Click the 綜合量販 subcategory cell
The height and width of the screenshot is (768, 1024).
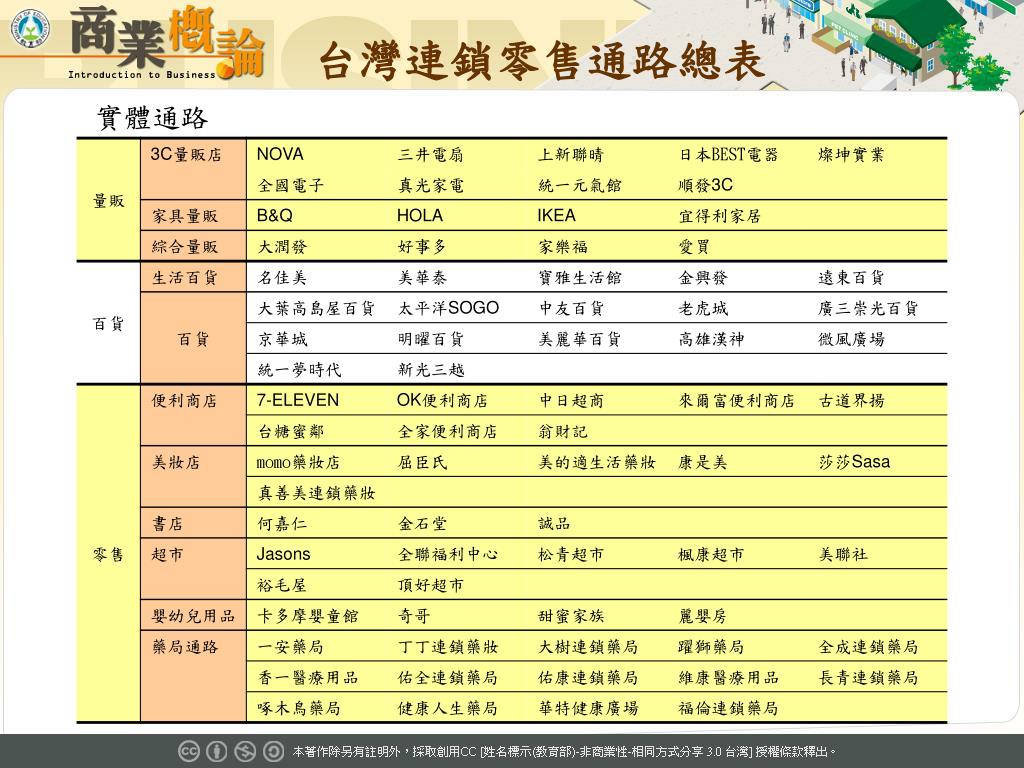click(x=193, y=246)
